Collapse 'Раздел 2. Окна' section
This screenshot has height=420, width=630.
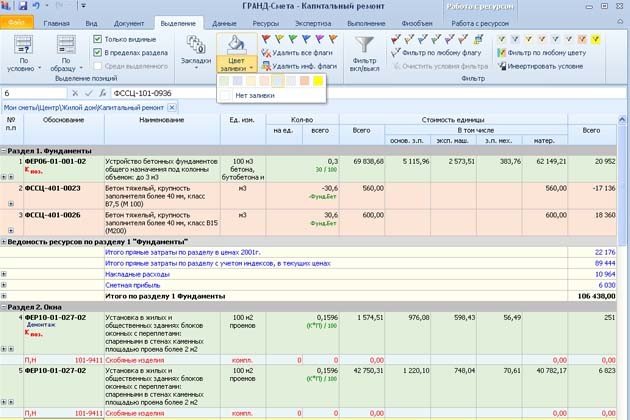coord(5,307)
